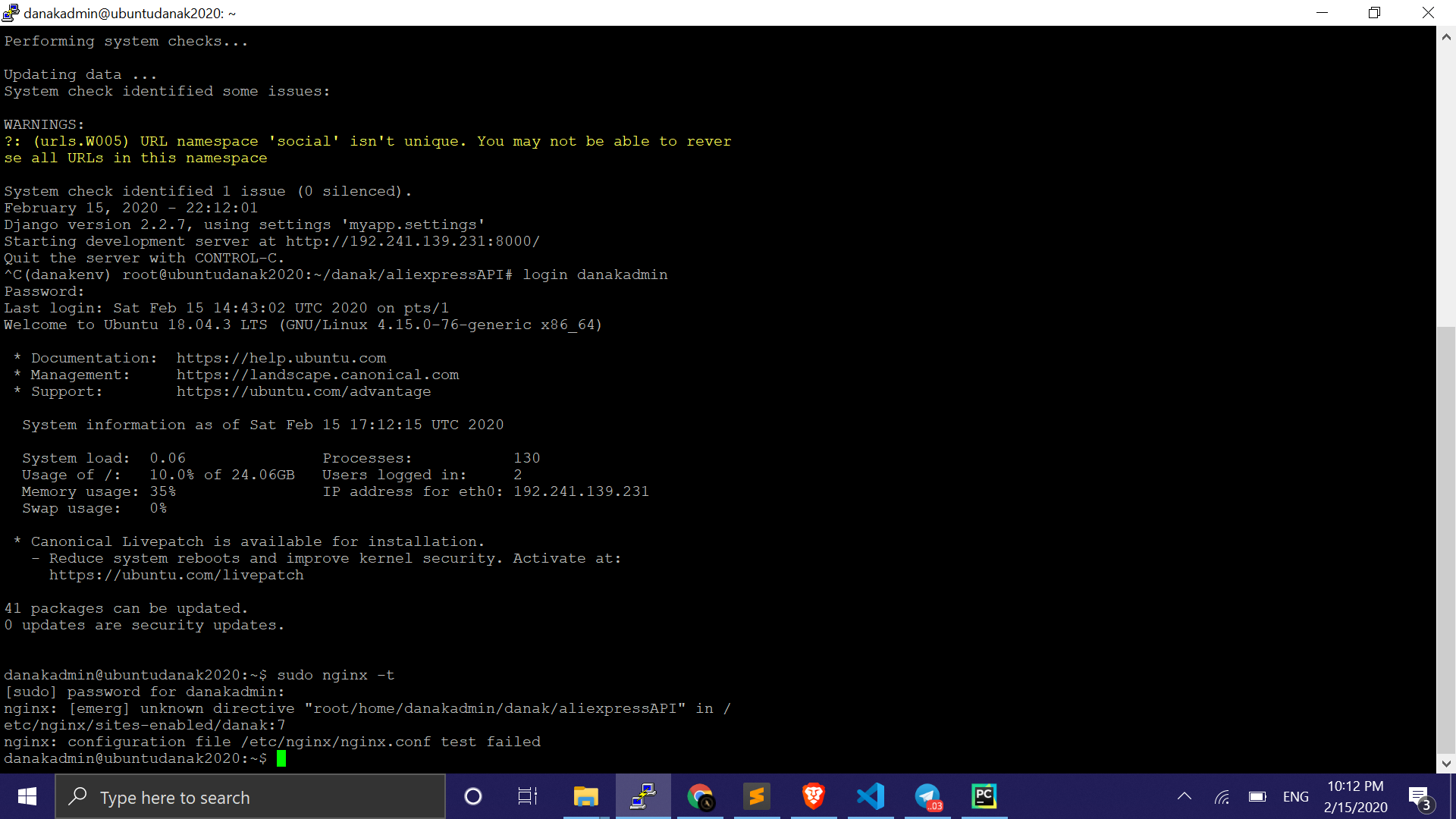Screen dimensions: 1456x819
Task: Open Cortana circle icon
Action: 472,796
